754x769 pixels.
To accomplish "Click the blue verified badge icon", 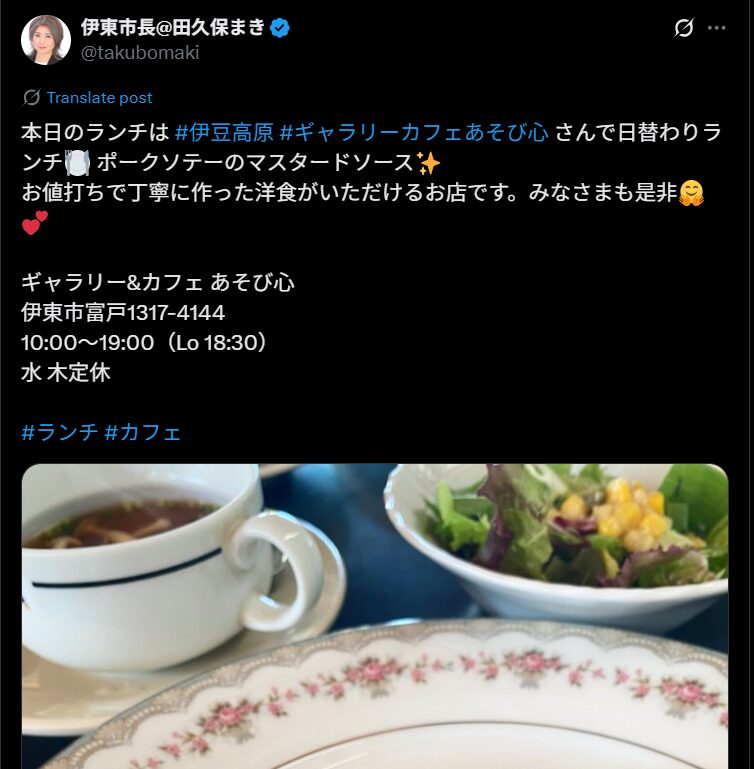I will [x=280, y=28].
